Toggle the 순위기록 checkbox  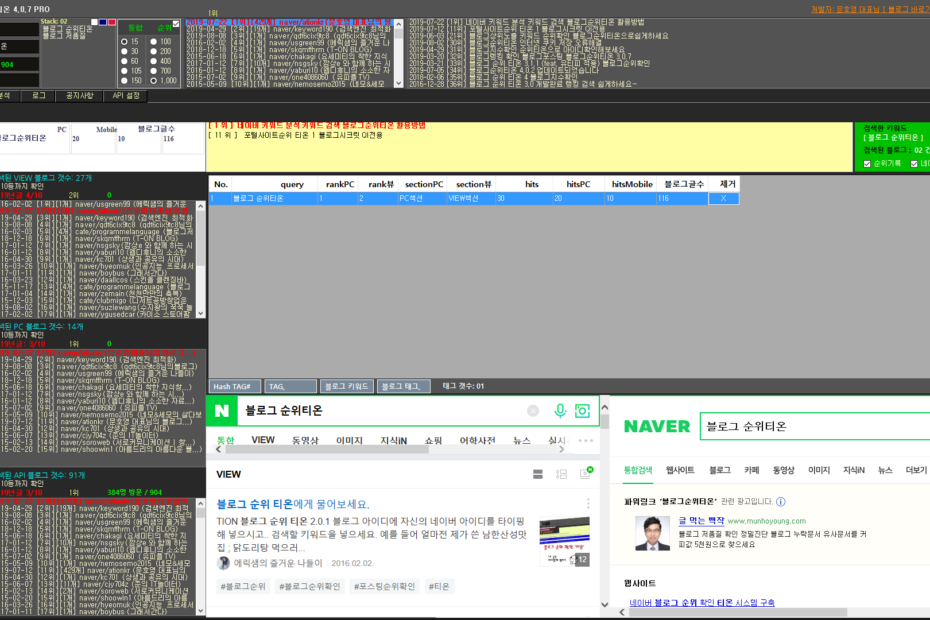point(867,164)
